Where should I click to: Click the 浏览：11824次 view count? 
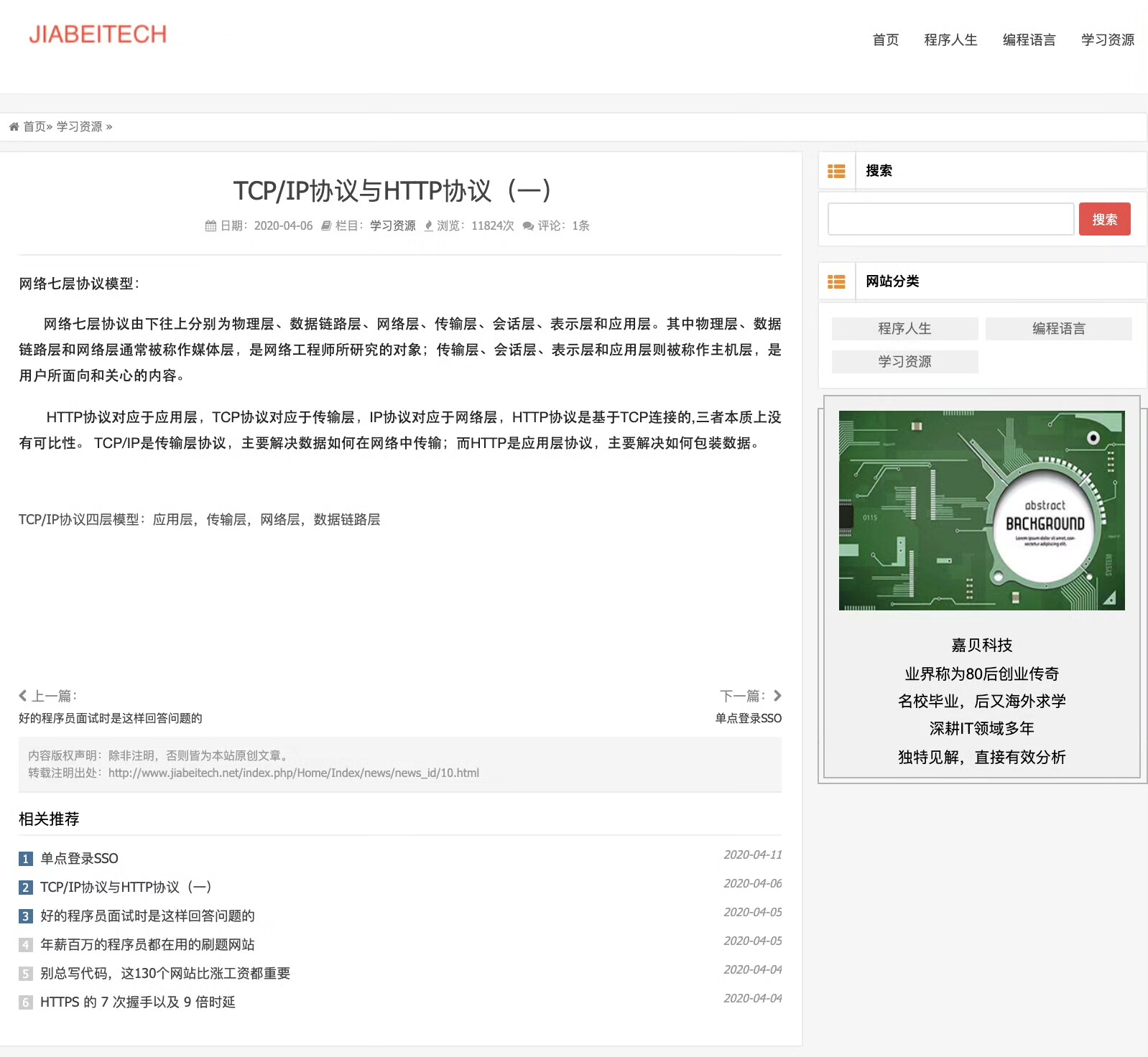coord(476,225)
